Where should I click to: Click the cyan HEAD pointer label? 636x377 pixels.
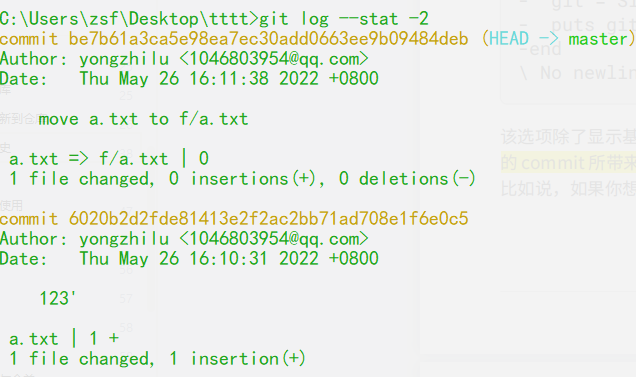click(509, 39)
